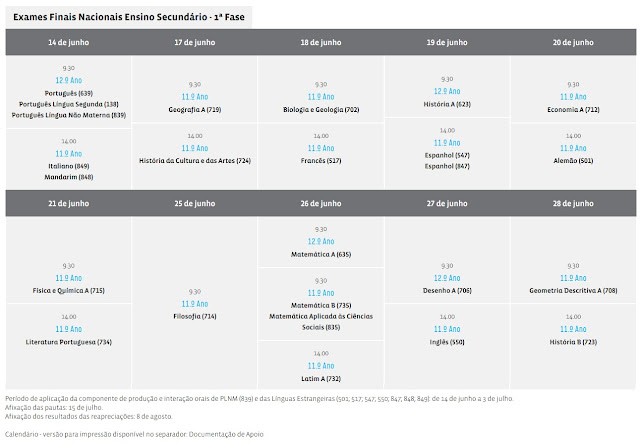Click the 18 de junho header
The image size is (640, 444).
[x=320, y=43]
